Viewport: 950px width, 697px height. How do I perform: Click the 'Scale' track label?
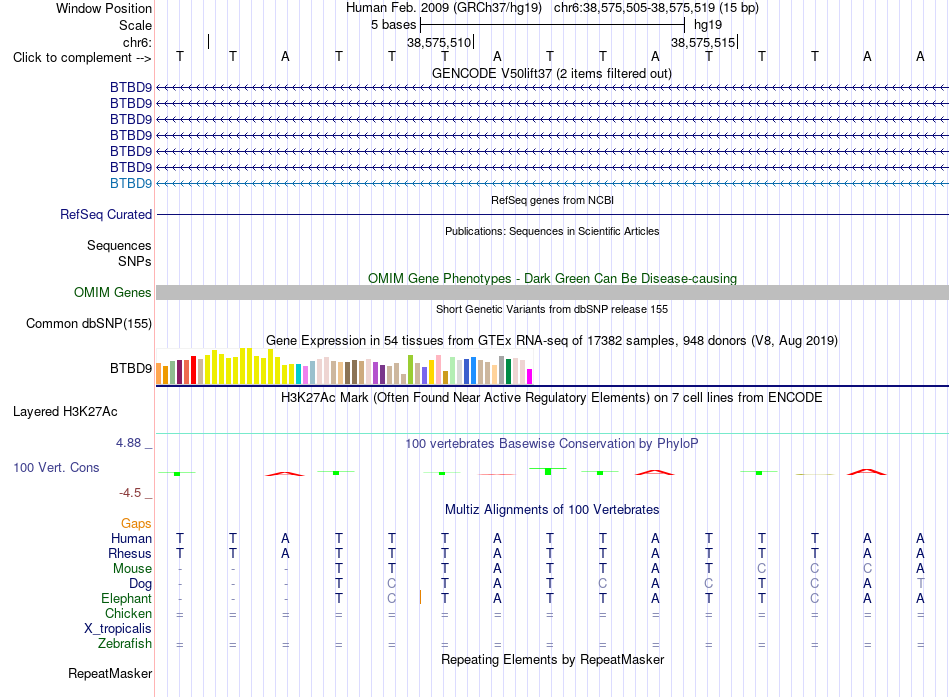[135, 25]
